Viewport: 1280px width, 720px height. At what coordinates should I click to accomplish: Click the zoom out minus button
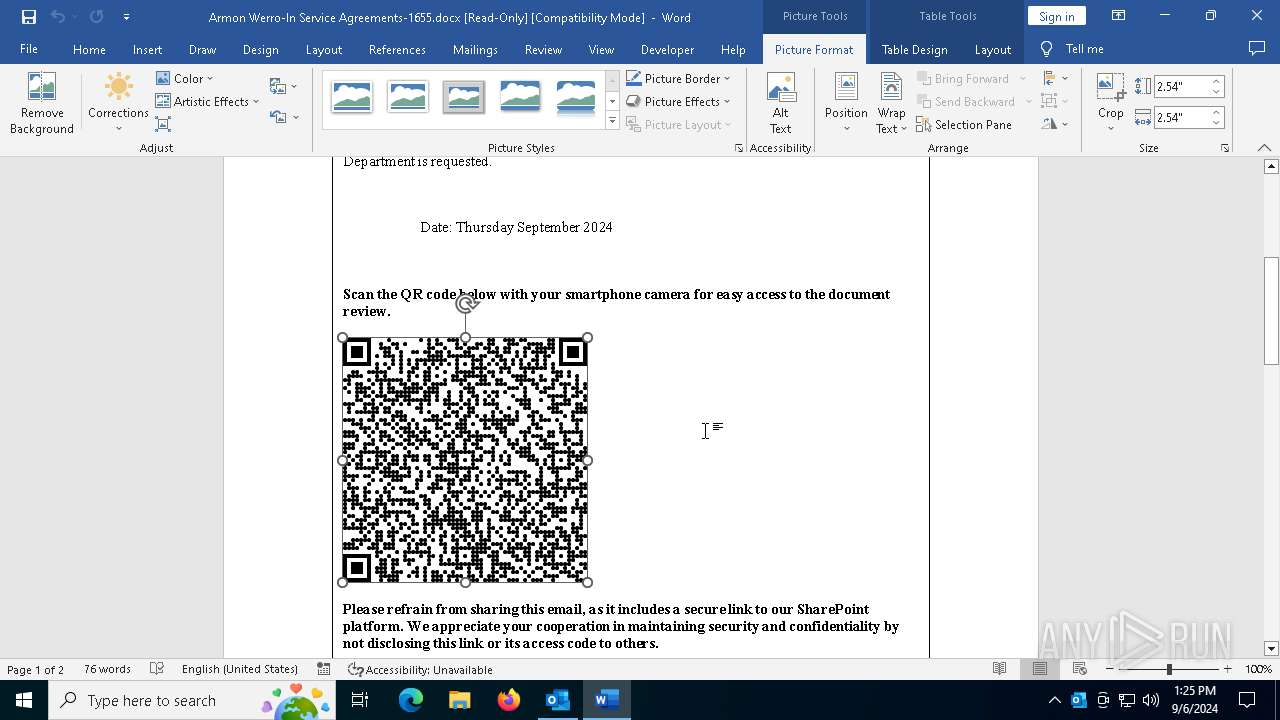(1110, 669)
